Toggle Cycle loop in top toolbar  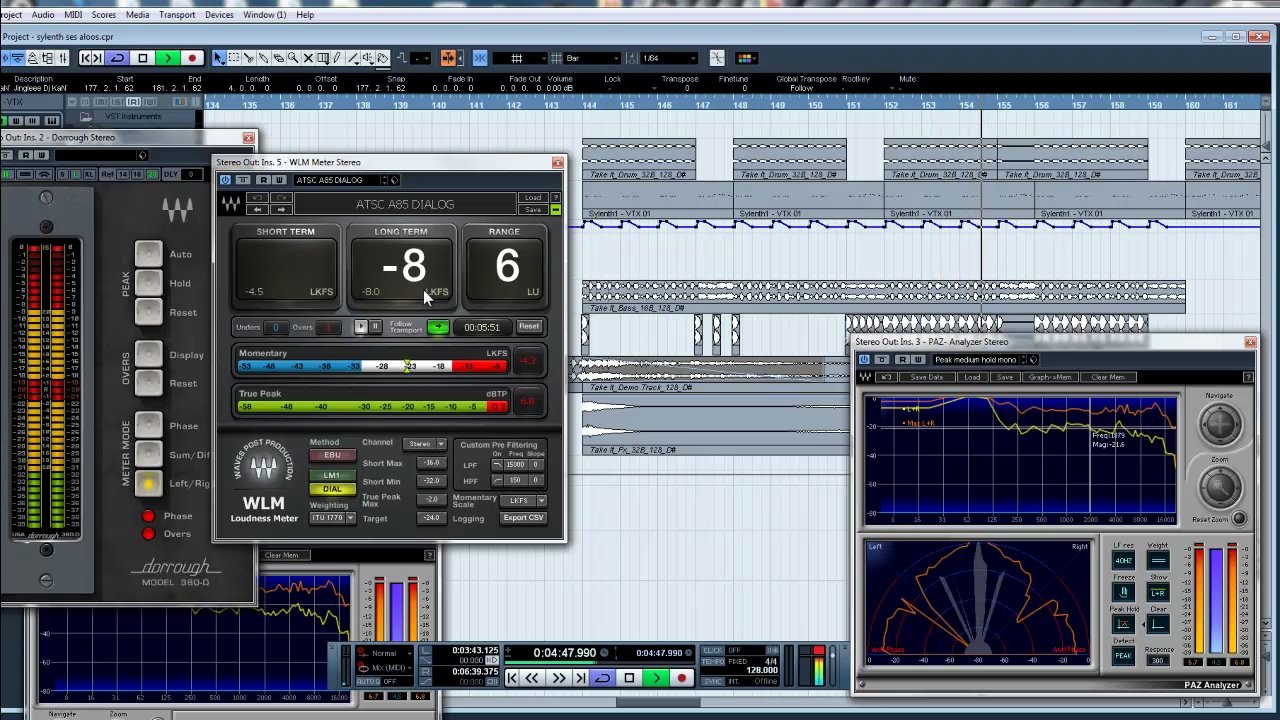[118, 58]
